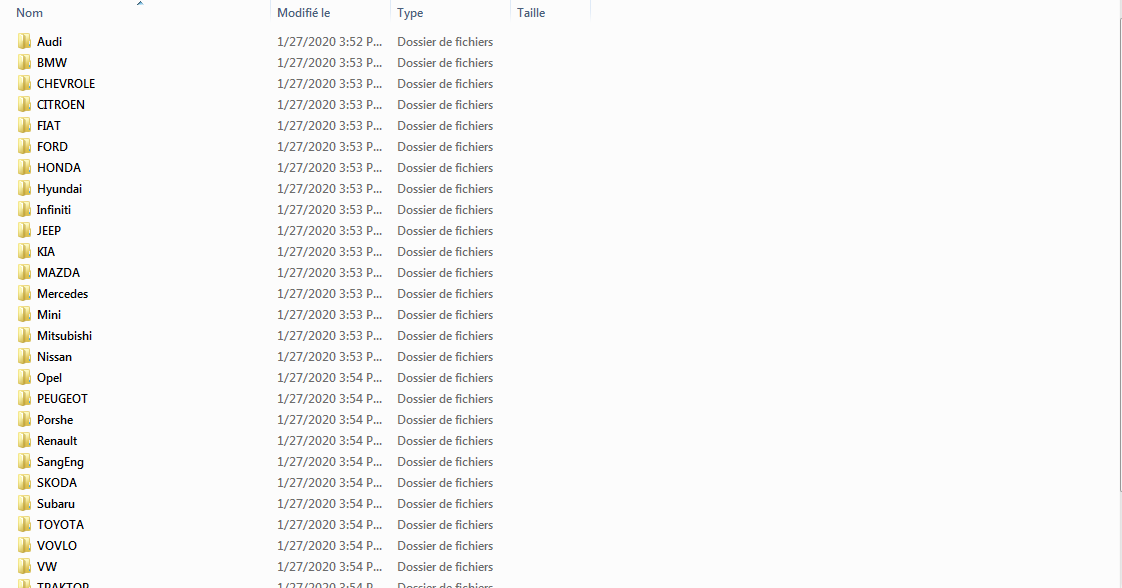Select the Mercedes folder icon
This screenshot has height=588, width=1122.
tap(24, 293)
